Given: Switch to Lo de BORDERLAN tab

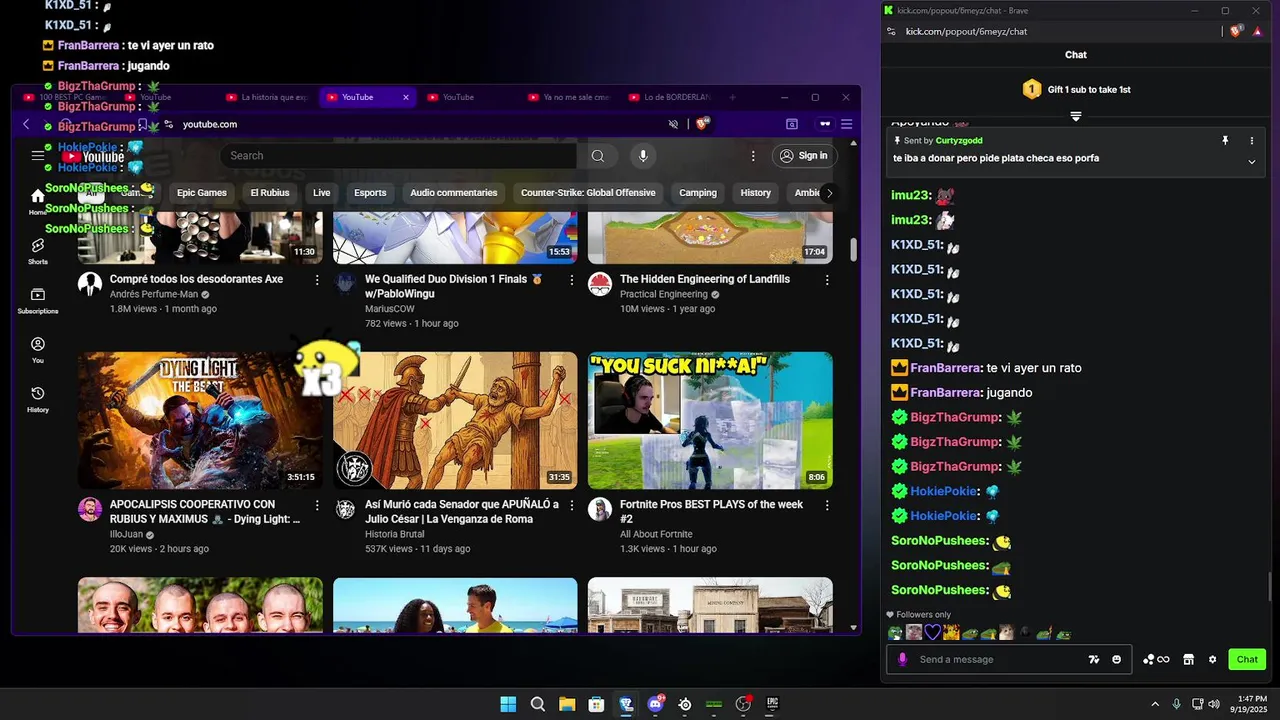Looking at the screenshot, I should (670, 97).
